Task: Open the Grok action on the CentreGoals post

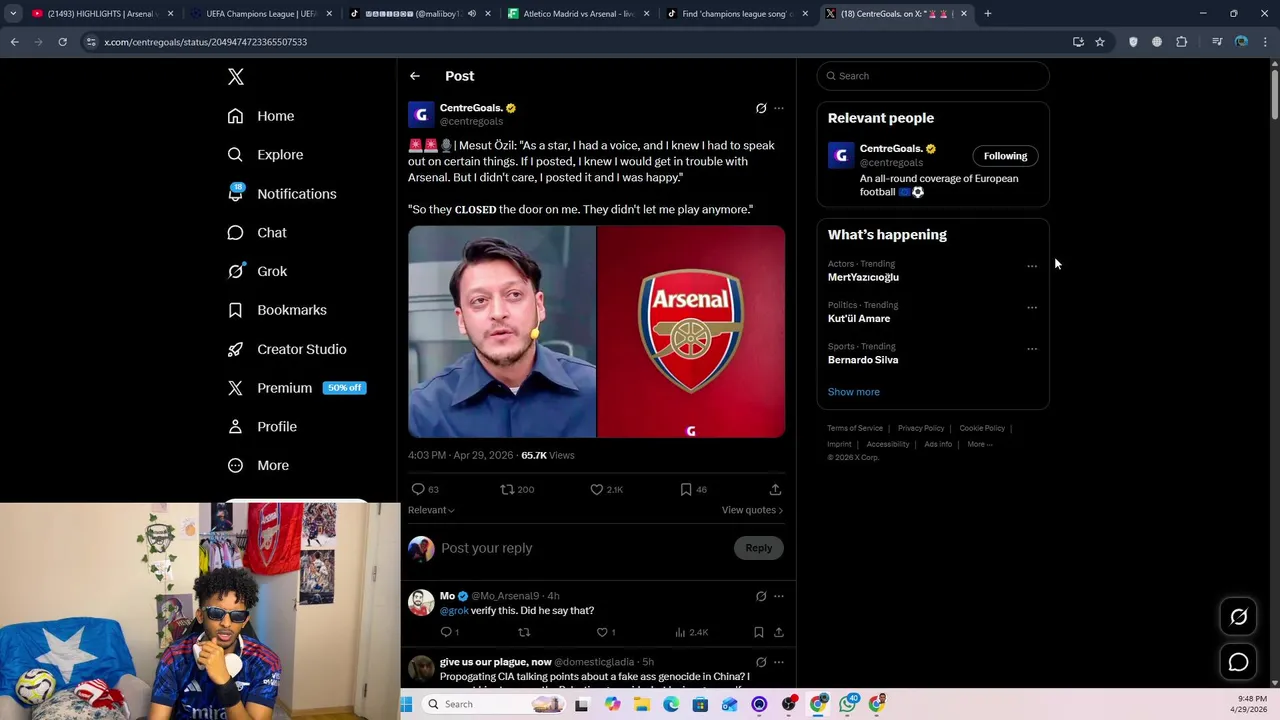Action: pyautogui.click(x=761, y=108)
